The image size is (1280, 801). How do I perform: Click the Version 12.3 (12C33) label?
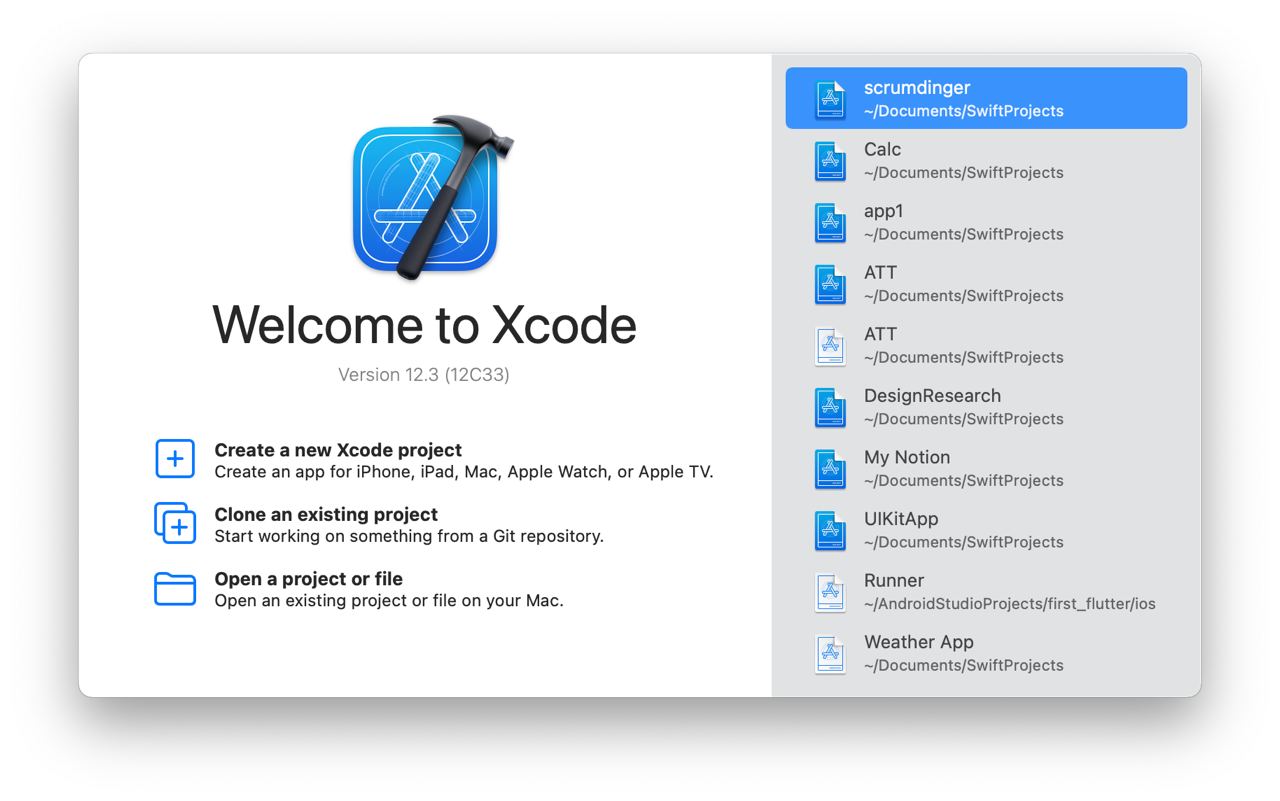(424, 375)
